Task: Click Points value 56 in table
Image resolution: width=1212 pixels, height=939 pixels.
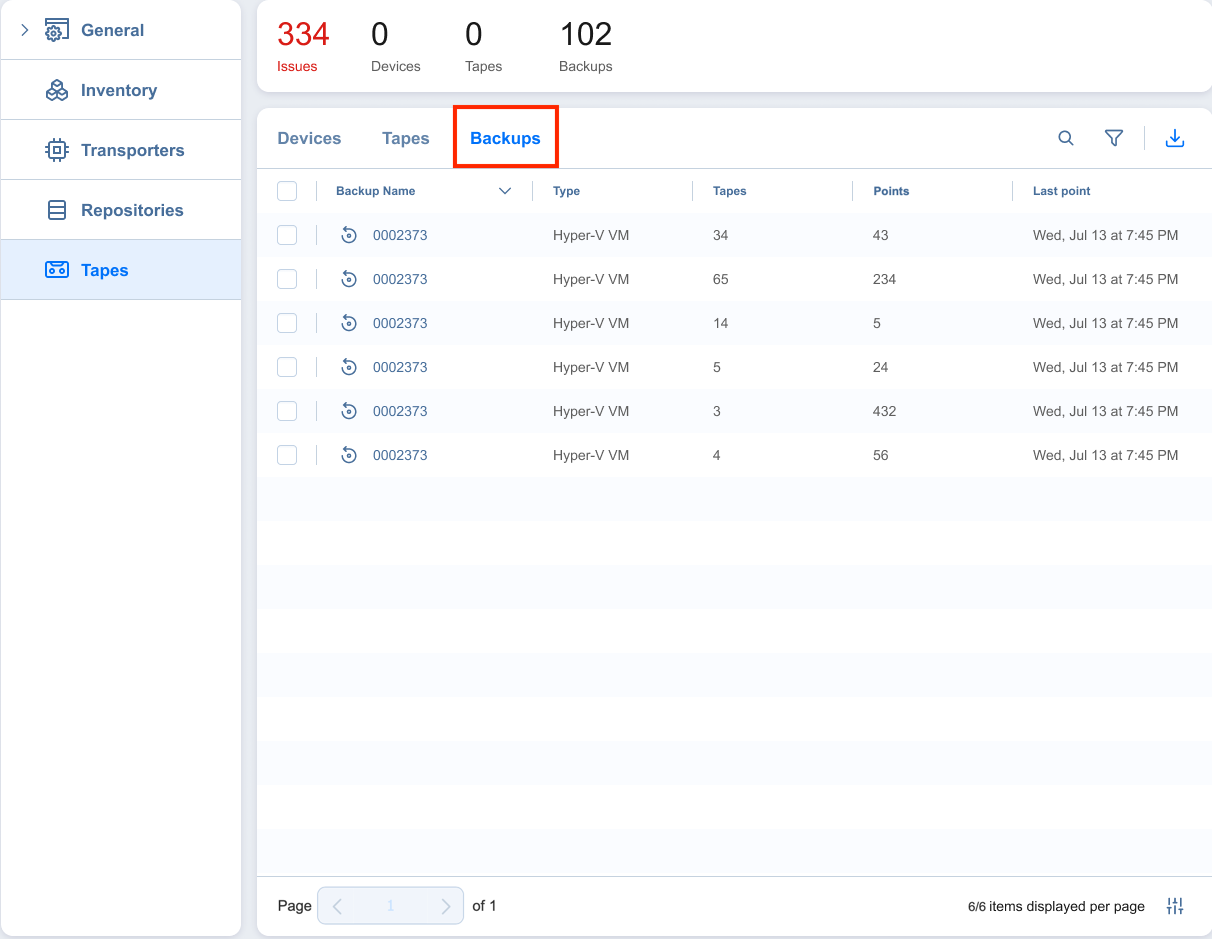Action: pyautogui.click(x=881, y=455)
